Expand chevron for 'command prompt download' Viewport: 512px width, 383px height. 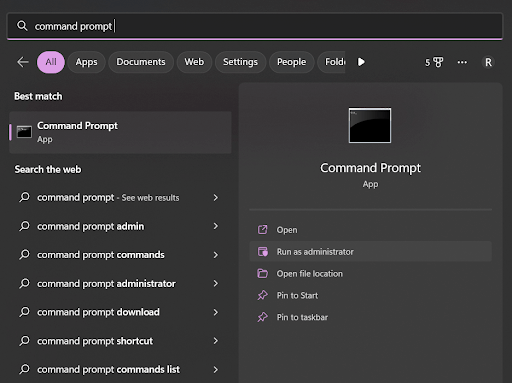click(216, 312)
